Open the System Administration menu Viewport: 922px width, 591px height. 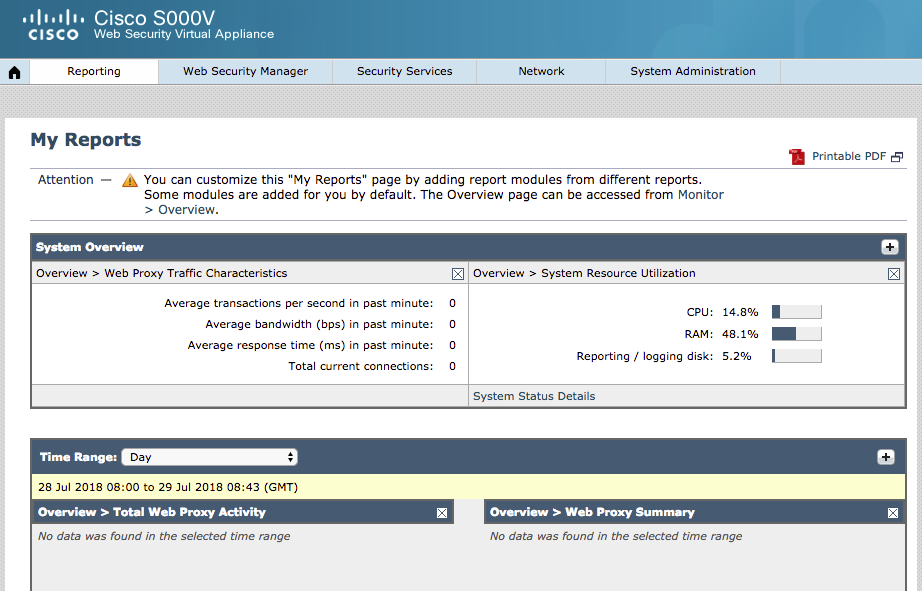(x=692, y=72)
